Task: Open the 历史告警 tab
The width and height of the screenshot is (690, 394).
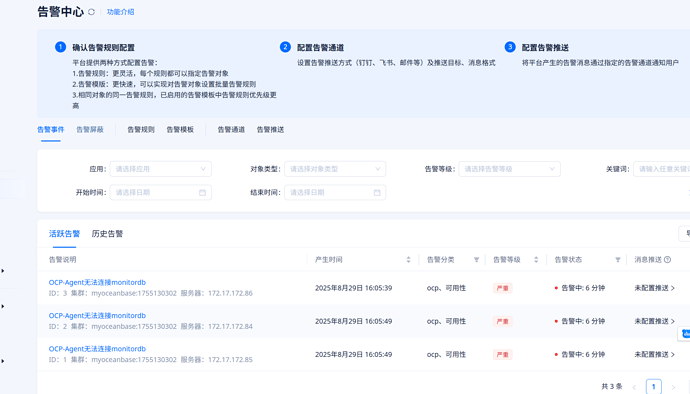Action: (107, 234)
